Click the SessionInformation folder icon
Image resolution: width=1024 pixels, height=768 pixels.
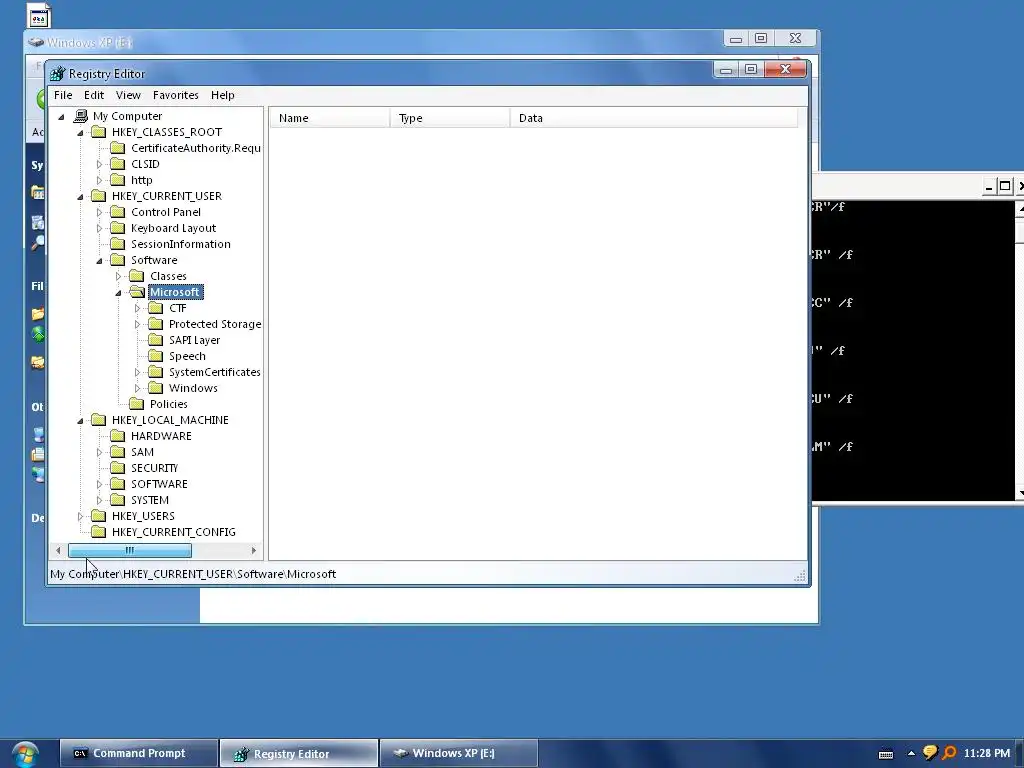tap(118, 244)
